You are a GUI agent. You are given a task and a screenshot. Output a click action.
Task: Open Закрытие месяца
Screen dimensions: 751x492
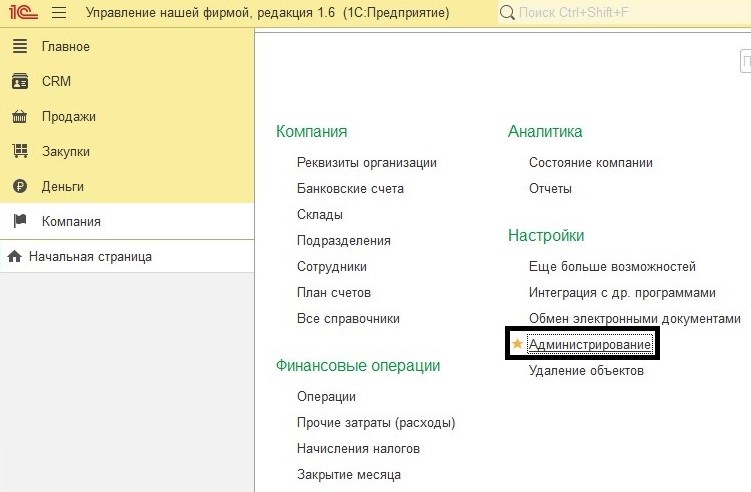point(348,475)
